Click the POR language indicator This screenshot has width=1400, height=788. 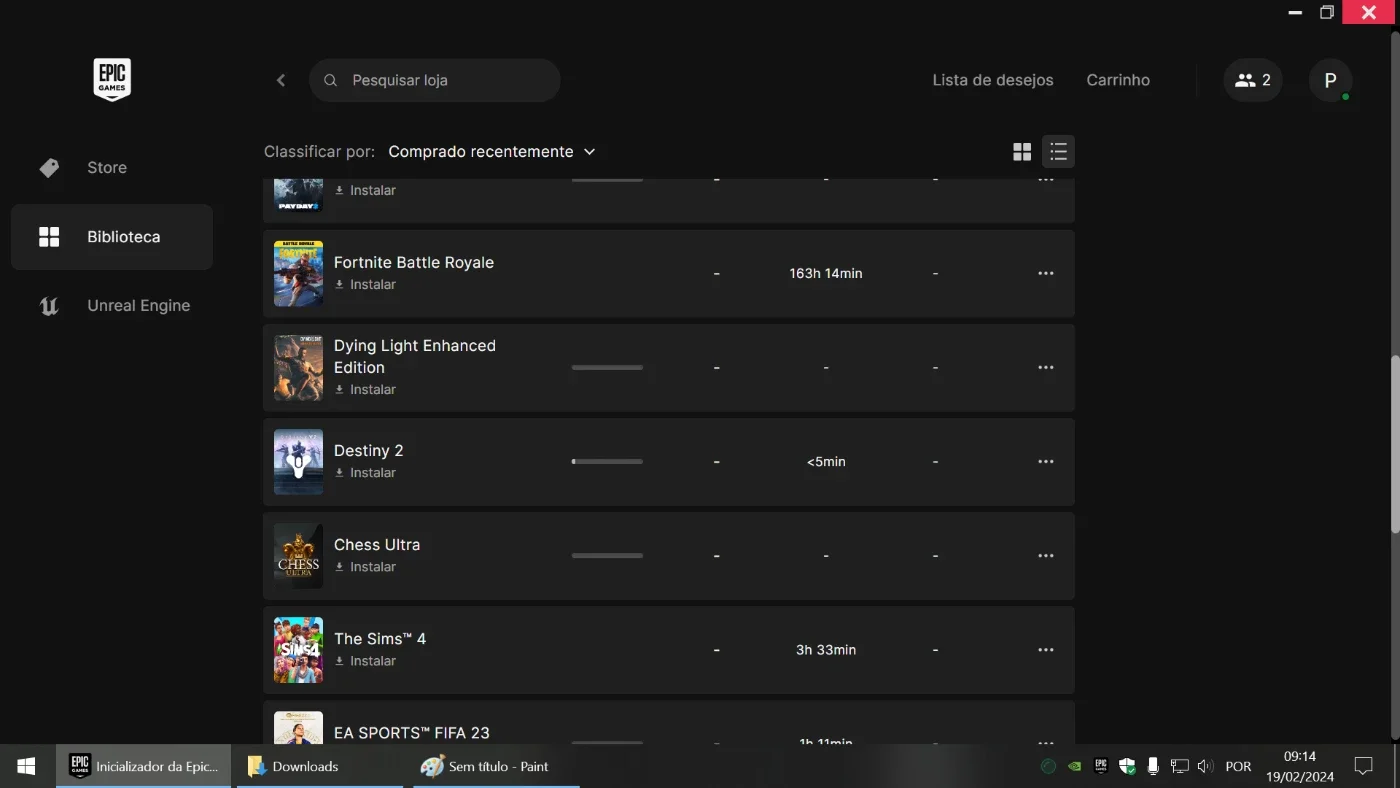coord(1238,767)
